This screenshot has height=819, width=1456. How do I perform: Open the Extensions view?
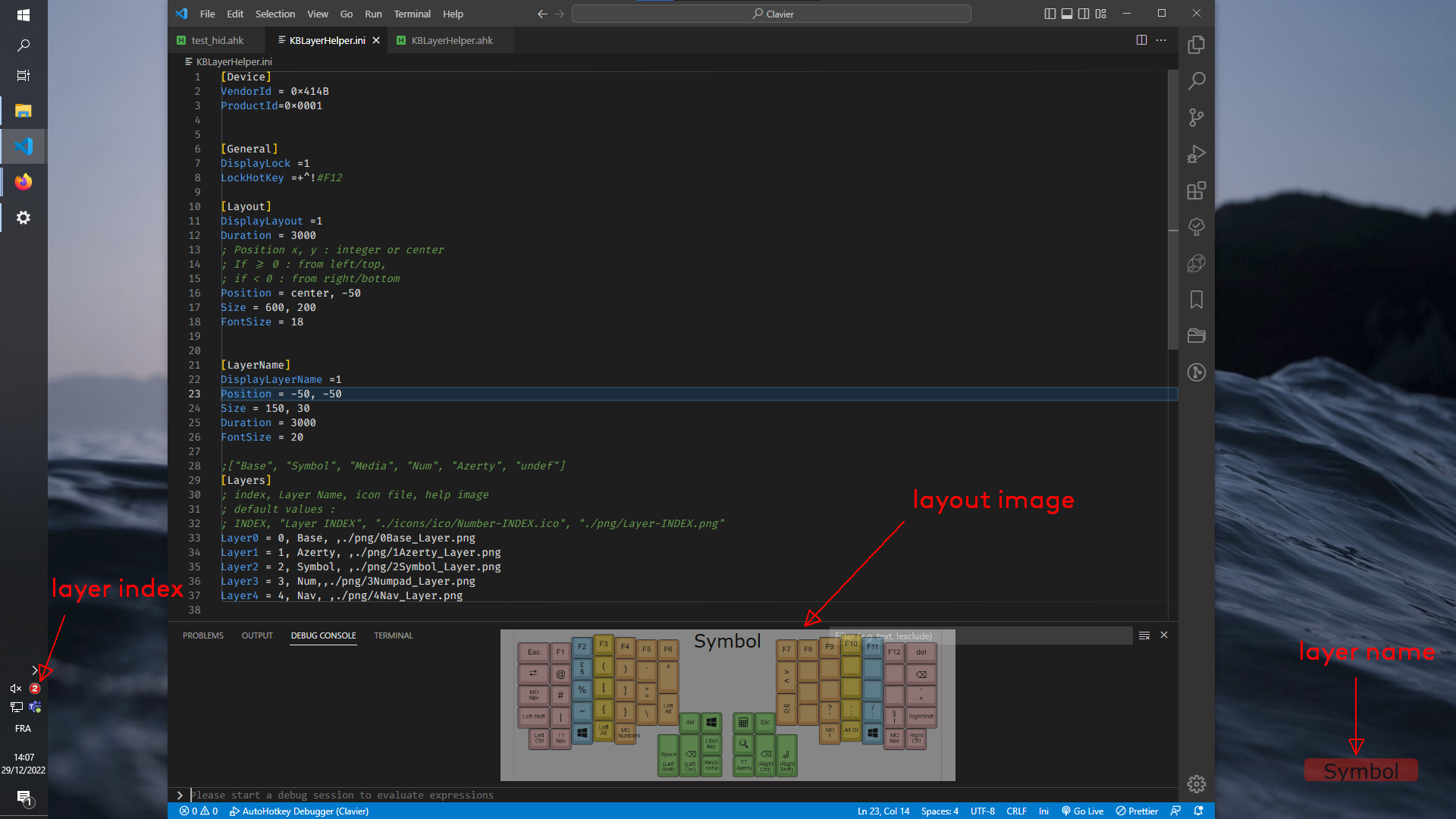pyautogui.click(x=1197, y=190)
